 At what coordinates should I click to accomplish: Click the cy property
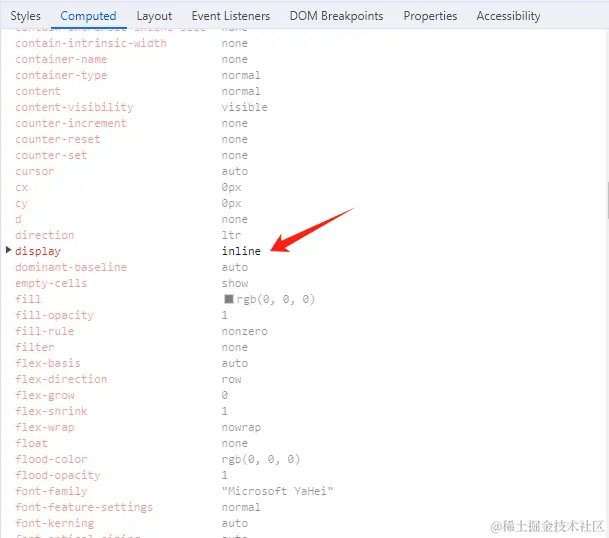pos(22,203)
